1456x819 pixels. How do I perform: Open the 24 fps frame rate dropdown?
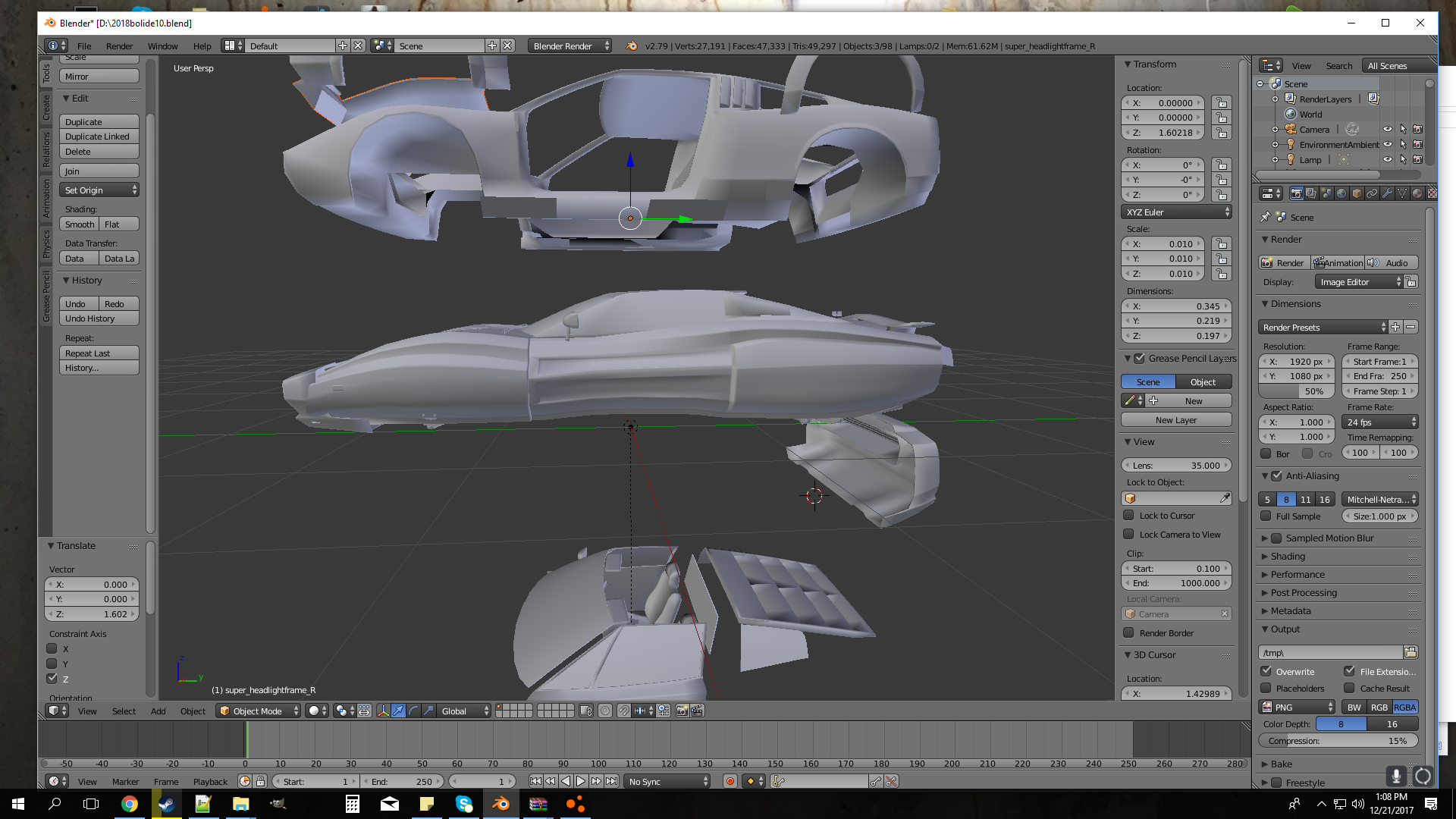[x=1380, y=422]
